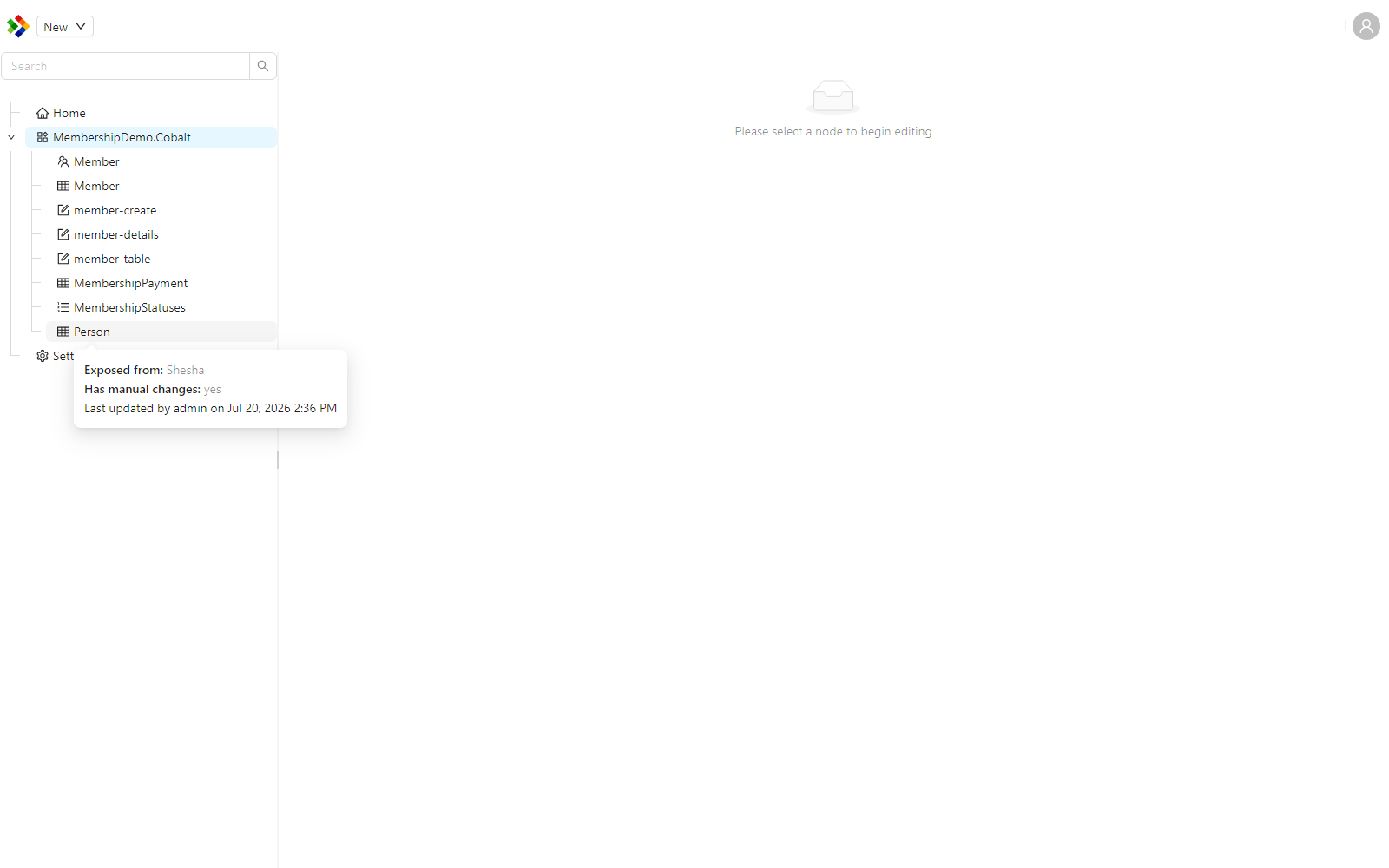Open the Member entity with table icon
The width and height of the screenshot is (1389, 868).
coord(89,186)
